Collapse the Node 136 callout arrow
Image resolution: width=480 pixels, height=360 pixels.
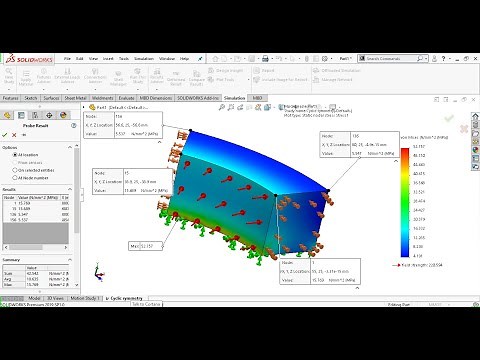pos(396,161)
